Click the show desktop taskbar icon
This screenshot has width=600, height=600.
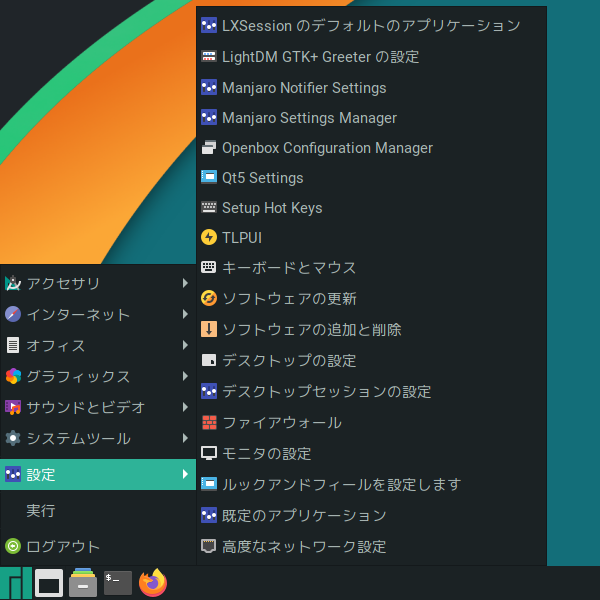[49, 583]
